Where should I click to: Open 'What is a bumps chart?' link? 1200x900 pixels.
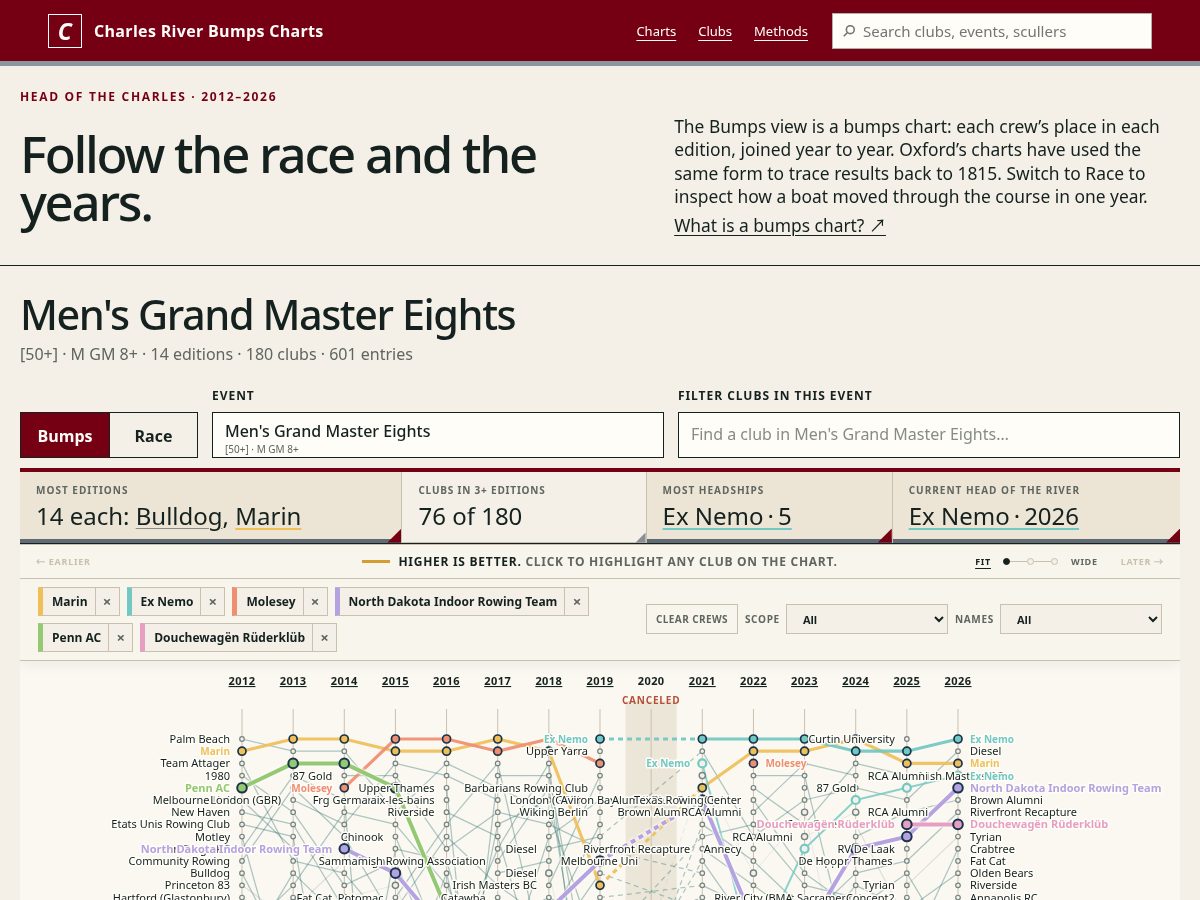(x=780, y=226)
